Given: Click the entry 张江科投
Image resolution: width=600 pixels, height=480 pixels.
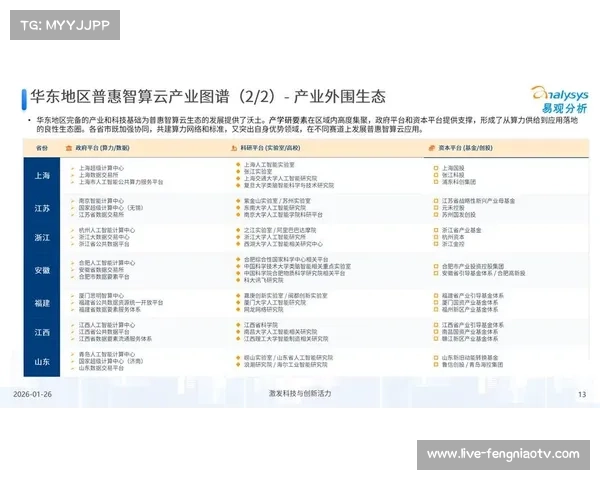Looking at the screenshot, I should click(x=453, y=175).
